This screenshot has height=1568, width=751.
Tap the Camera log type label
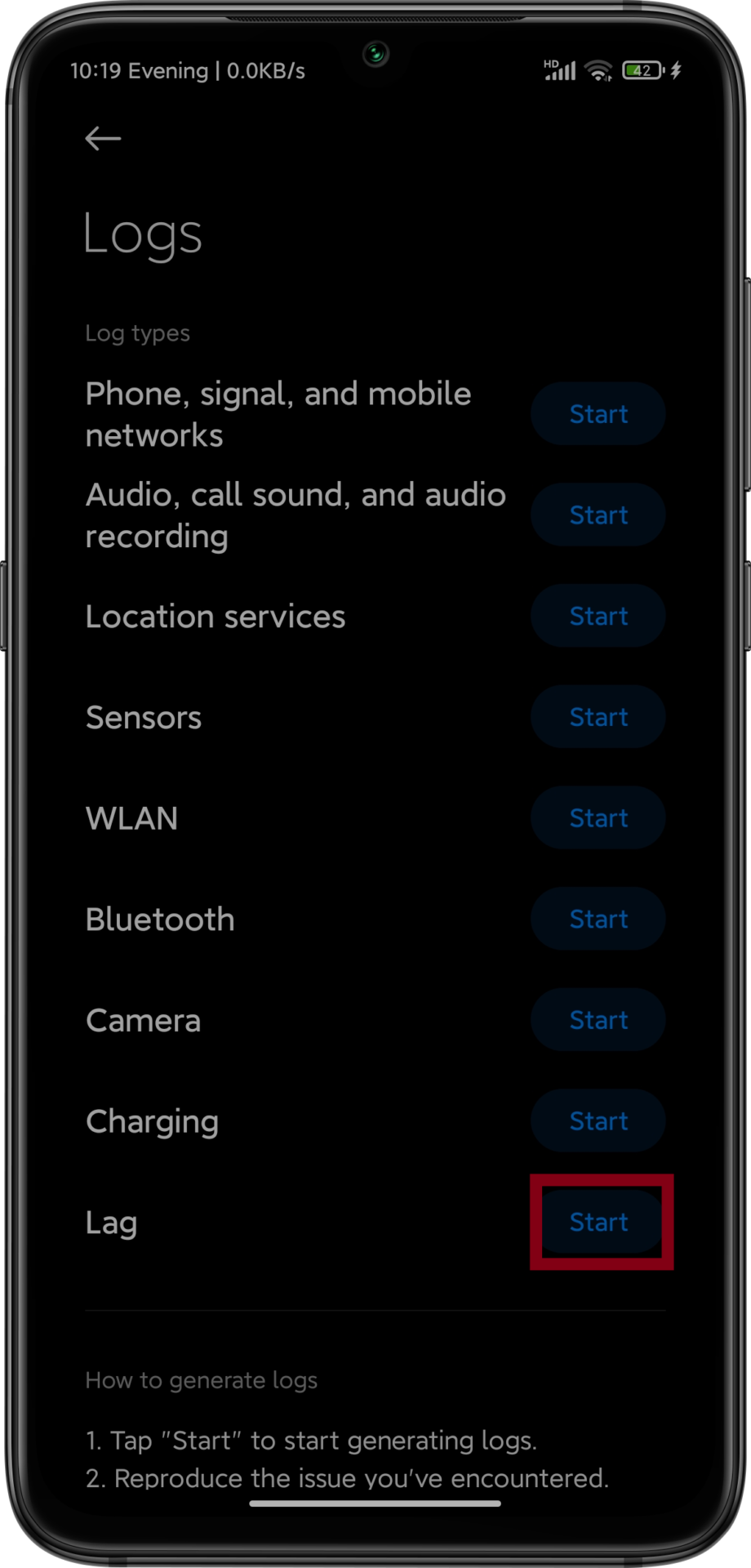pyautogui.click(x=144, y=1021)
